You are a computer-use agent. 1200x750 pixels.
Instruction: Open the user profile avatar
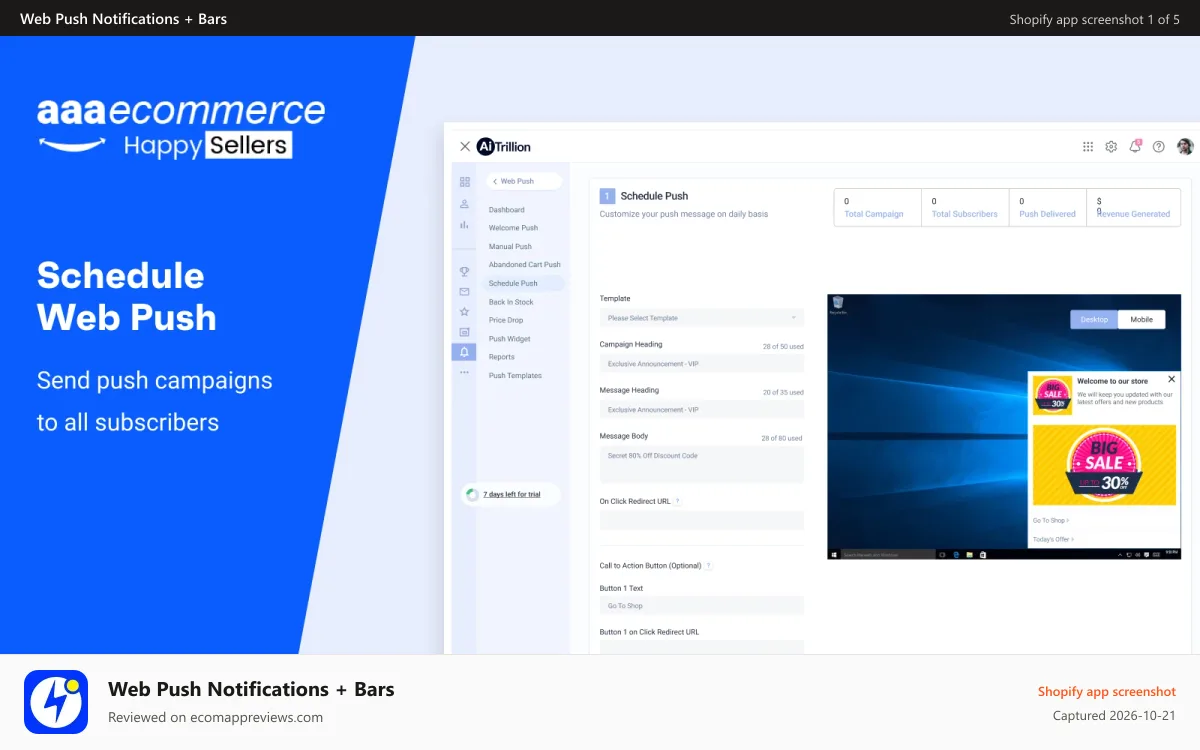(x=1185, y=147)
